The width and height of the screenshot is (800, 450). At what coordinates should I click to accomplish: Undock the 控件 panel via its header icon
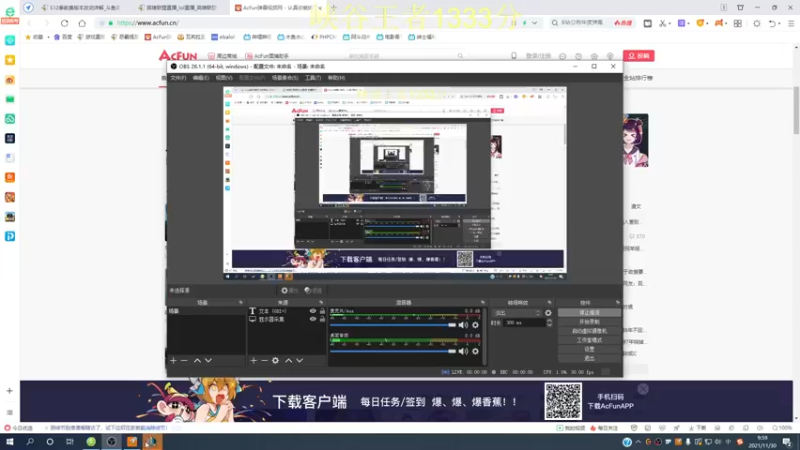(617, 303)
